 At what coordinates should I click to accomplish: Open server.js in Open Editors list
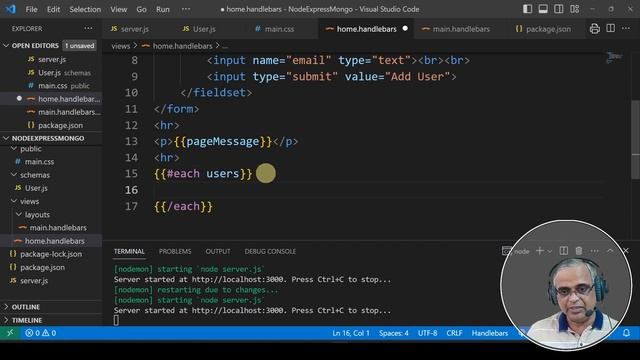coord(51,59)
